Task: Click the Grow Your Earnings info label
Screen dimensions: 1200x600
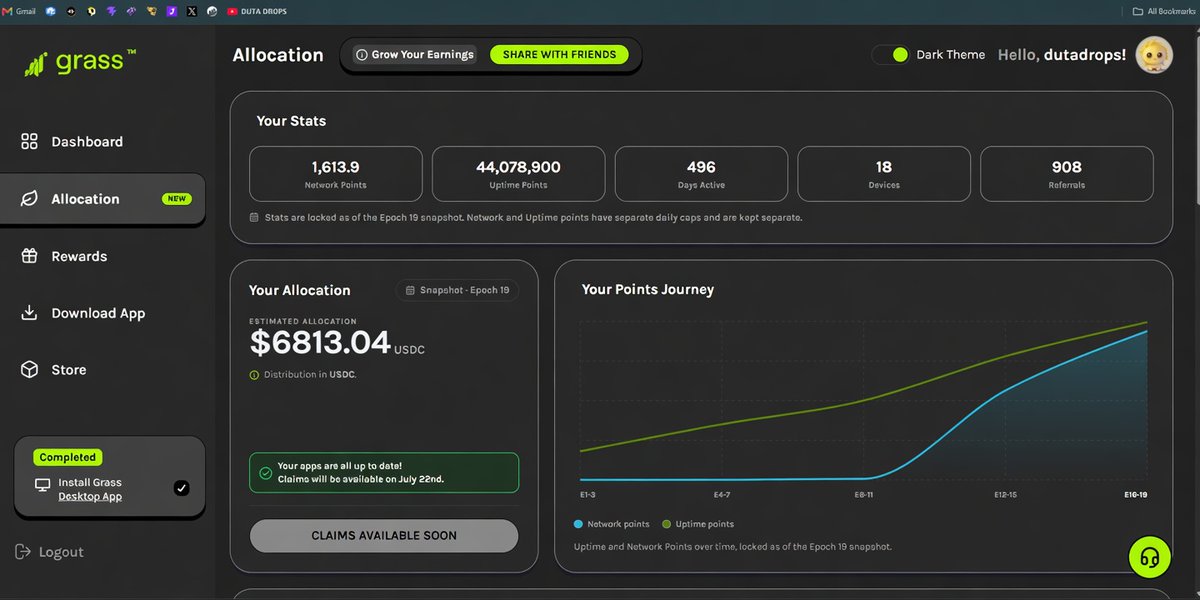Action: pos(415,55)
